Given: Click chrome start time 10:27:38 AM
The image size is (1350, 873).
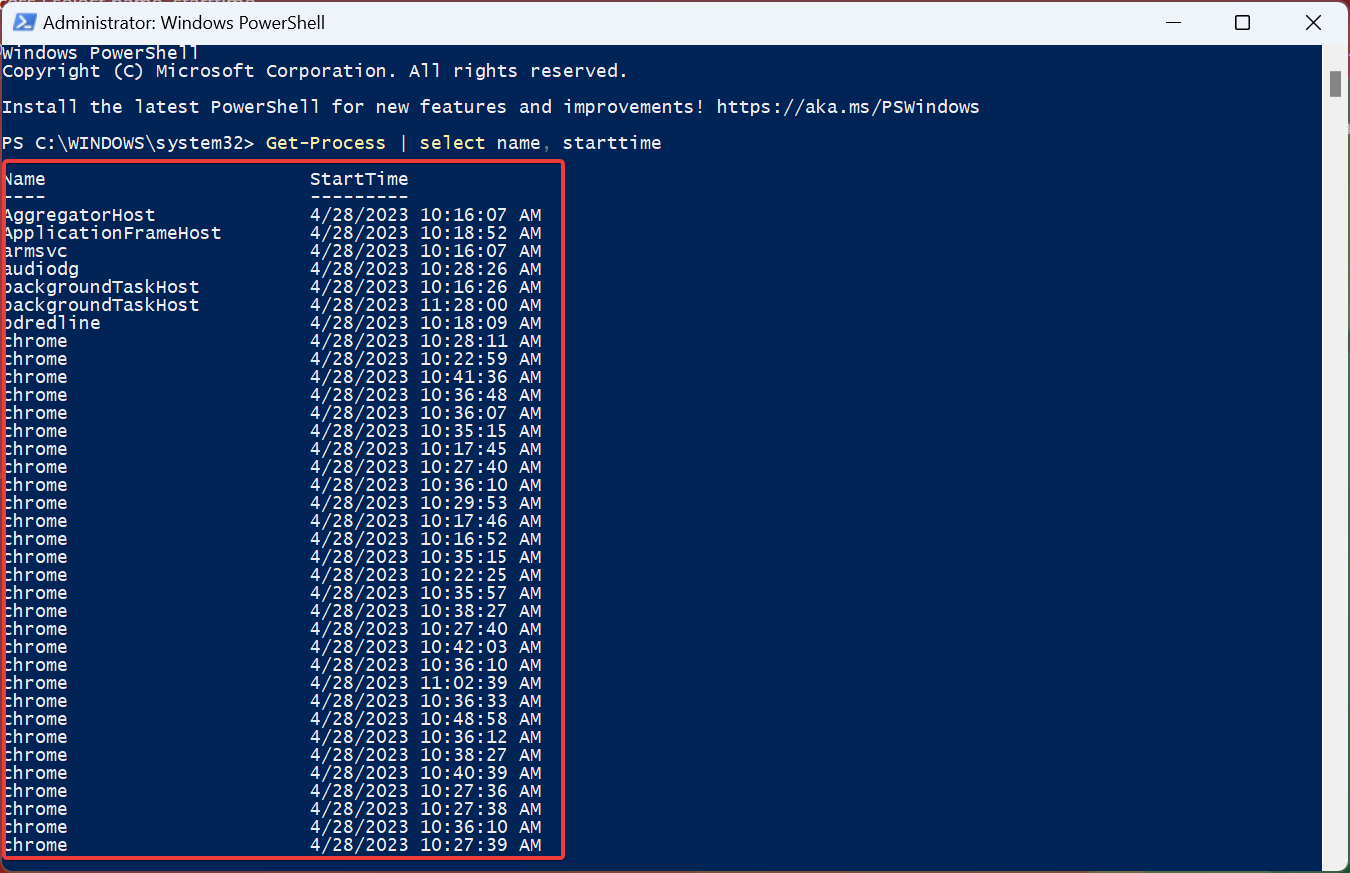Looking at the screenshot, I should [426, 809].
